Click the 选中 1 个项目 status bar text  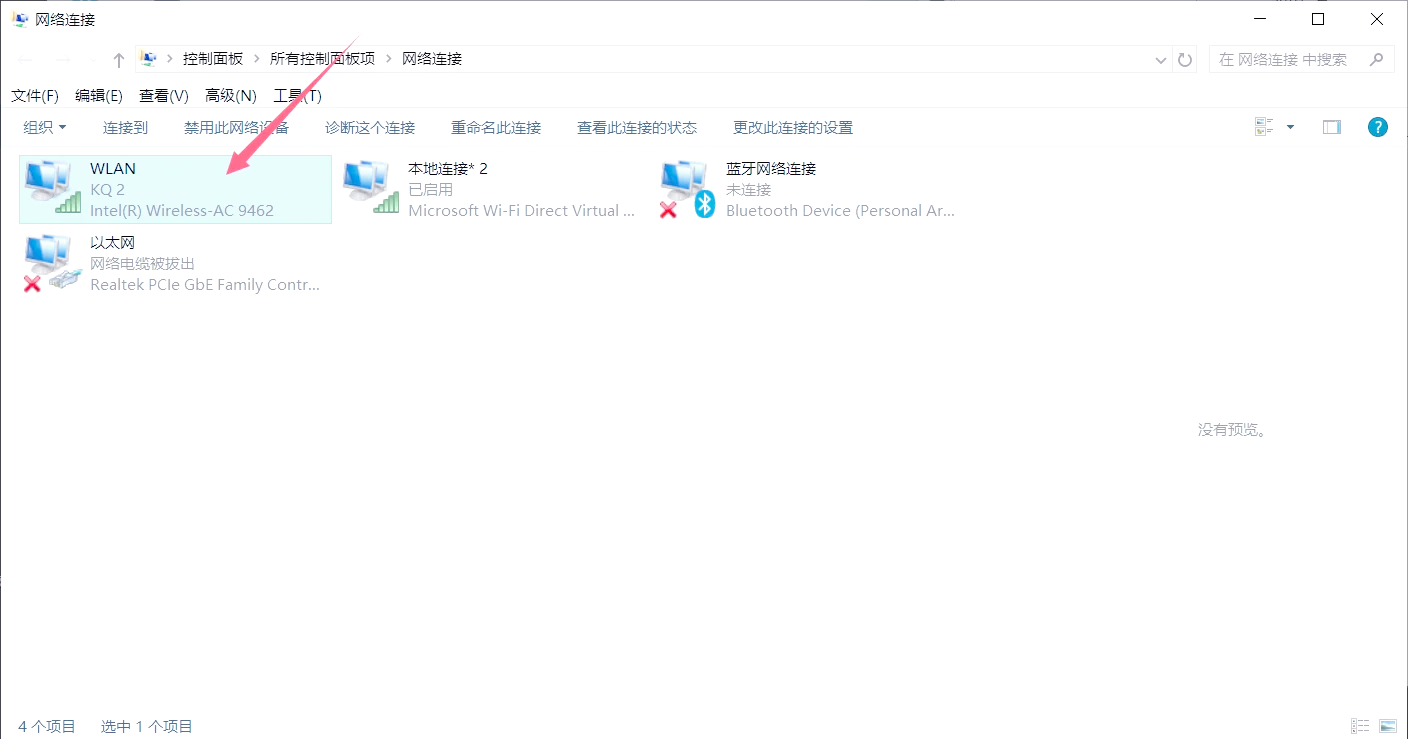(x=147, y=726)
